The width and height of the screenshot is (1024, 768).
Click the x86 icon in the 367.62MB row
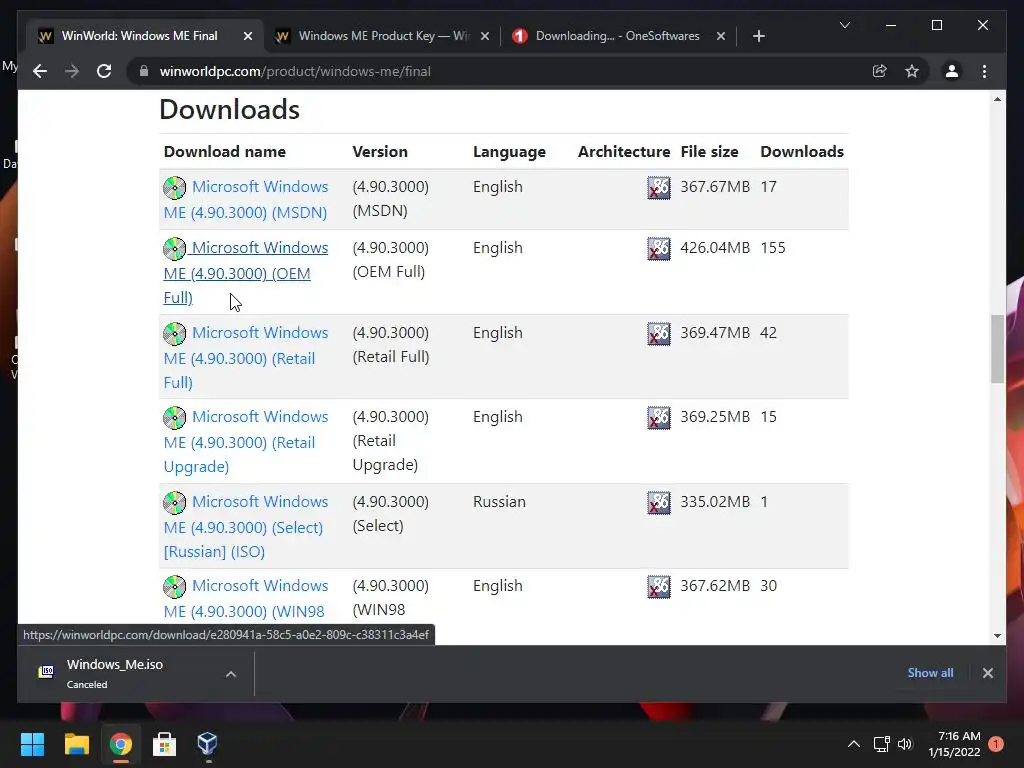point(658,586)
